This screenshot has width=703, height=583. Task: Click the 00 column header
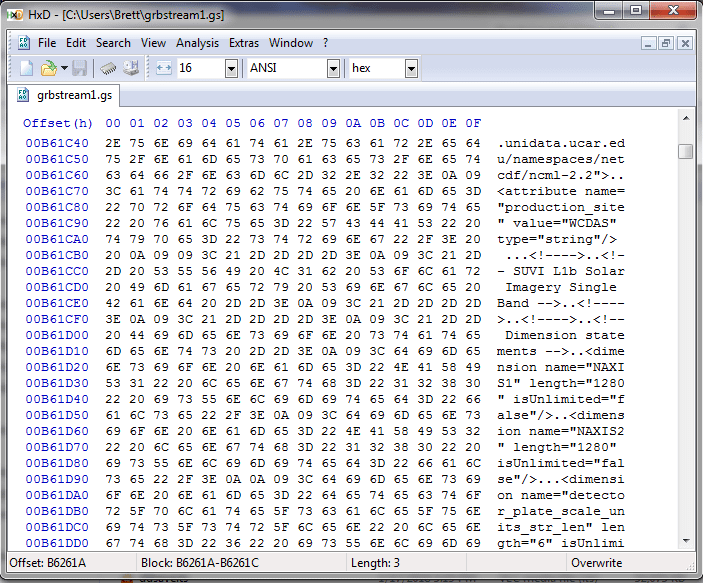113,123
